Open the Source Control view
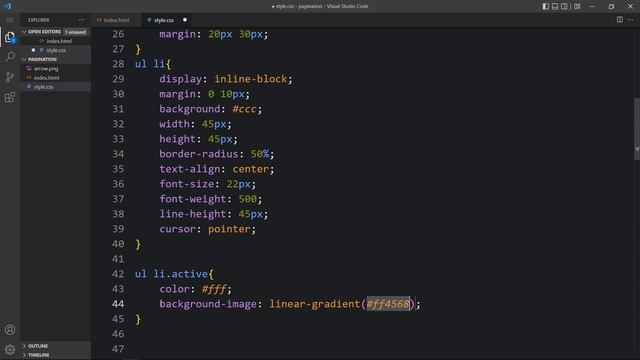This screenshot has width=640, height=360. 10,77
